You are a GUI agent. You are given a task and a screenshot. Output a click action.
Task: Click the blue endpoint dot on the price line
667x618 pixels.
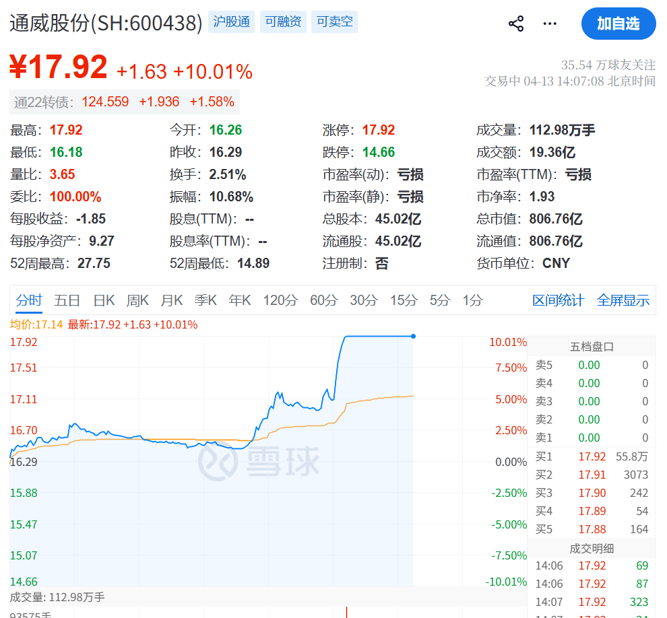[413, 336]
